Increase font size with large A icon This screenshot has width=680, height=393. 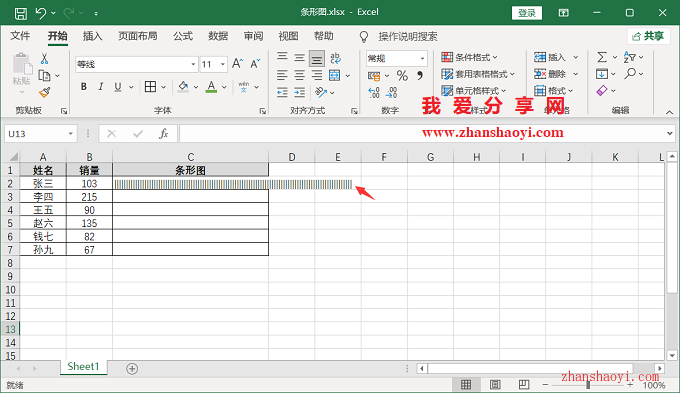[x=237, y=64]
